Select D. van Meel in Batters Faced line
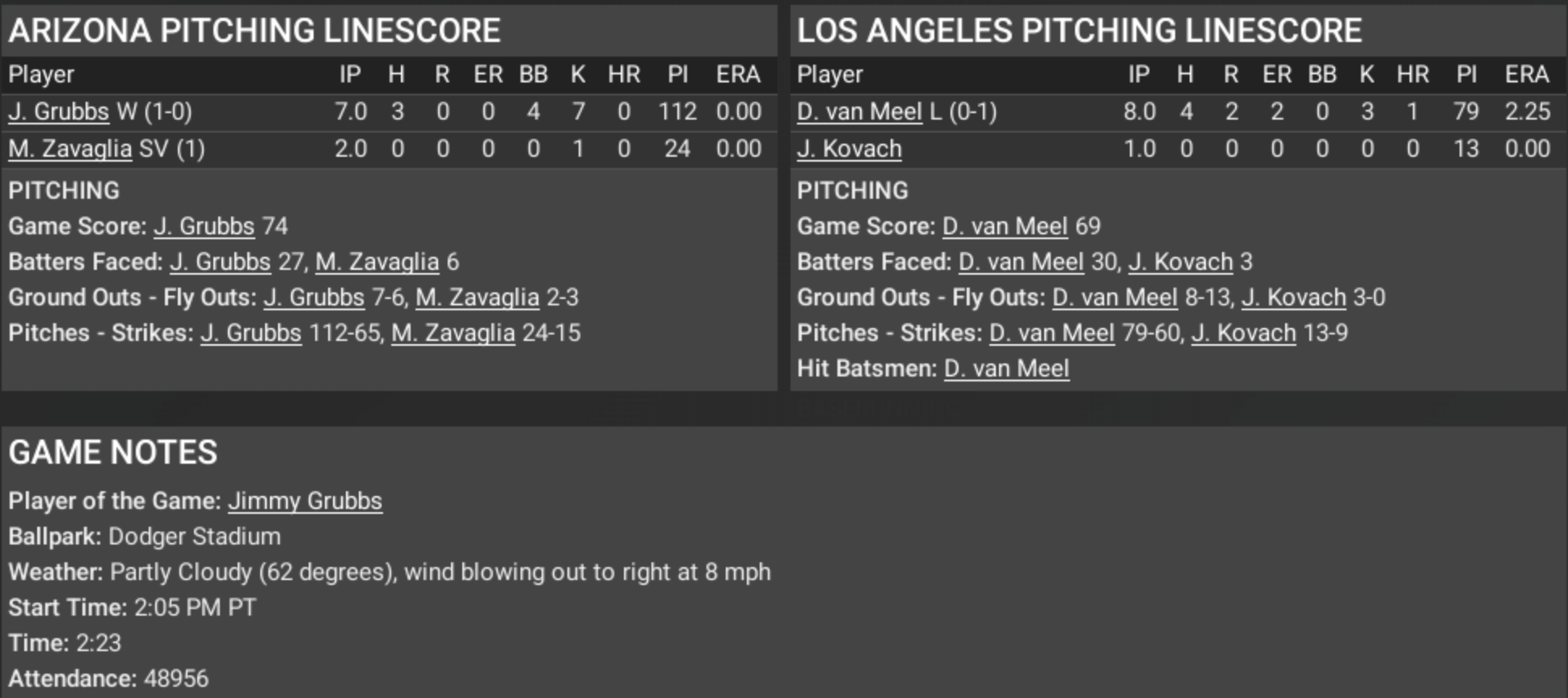Image resolution: width=1568 pixels, height=698 pixels. (1021, 262)
